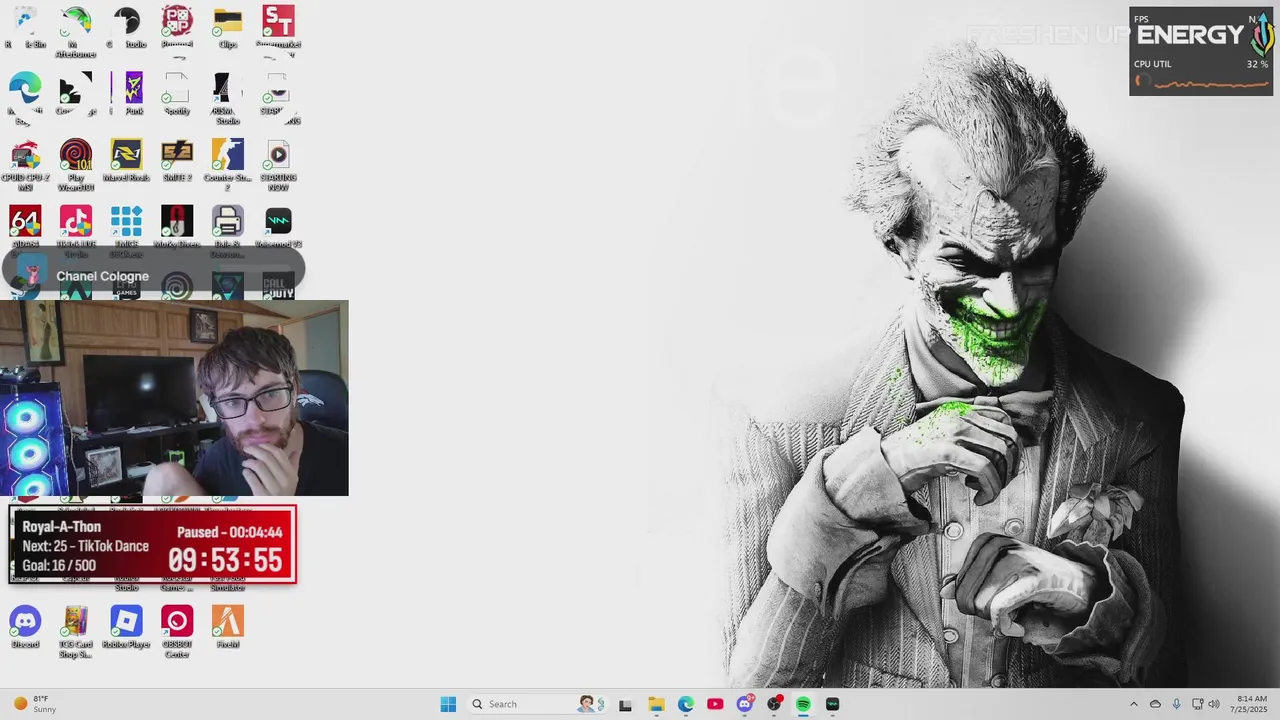This screenshot has height=720, width=1280.
Task: Open Roblox Player desktop icon
Action: point(126,628)
